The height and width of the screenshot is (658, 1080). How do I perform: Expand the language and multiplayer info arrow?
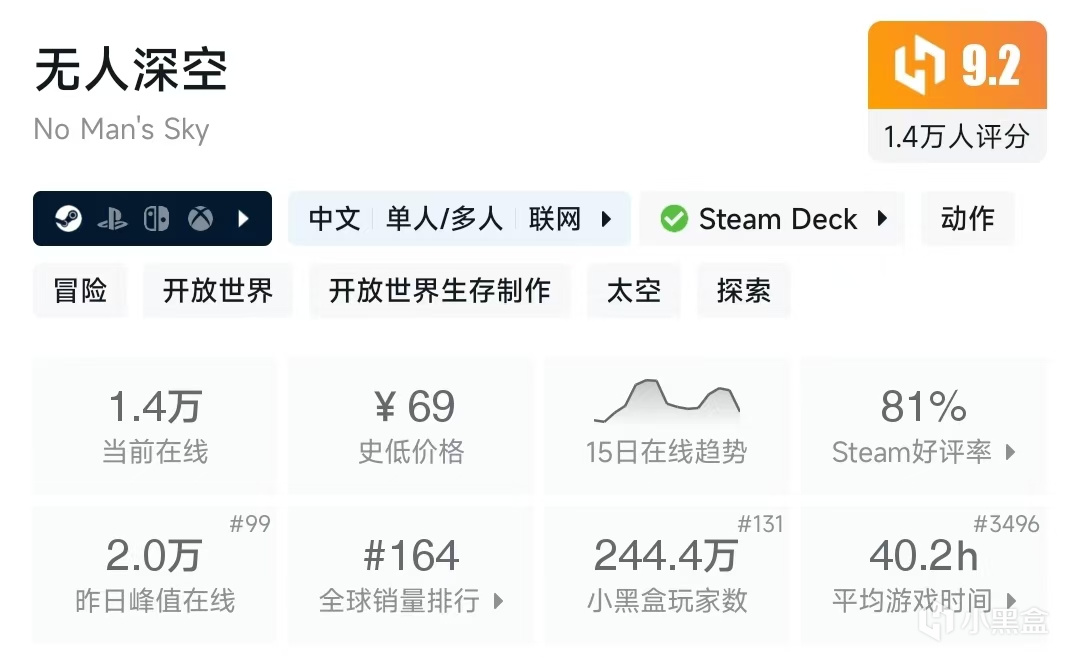click(606, 219)
